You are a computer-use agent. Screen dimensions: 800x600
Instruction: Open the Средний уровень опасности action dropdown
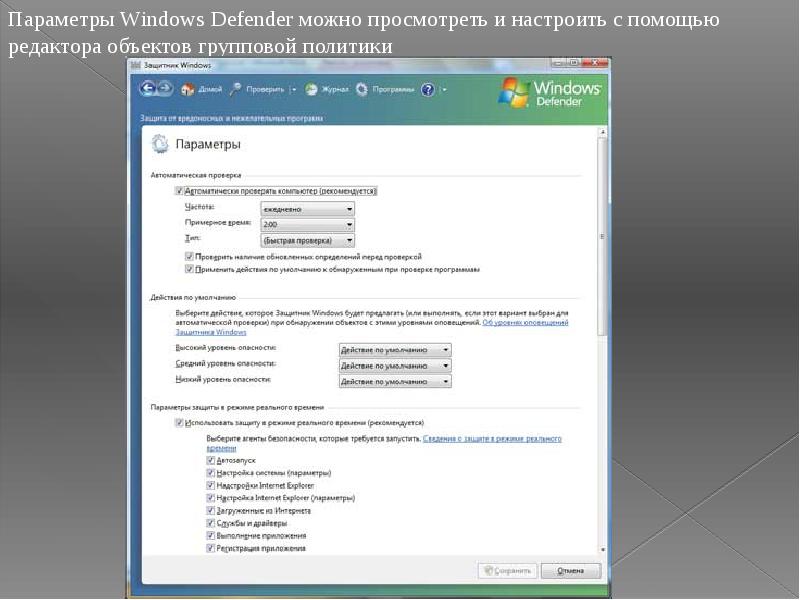(x=395, y=366)
